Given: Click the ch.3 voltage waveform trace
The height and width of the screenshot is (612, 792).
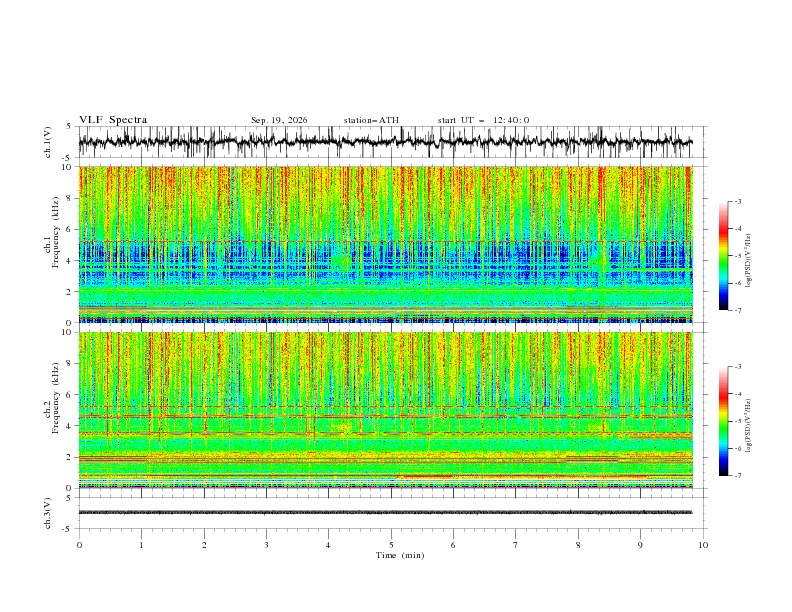Looking at the screenshot, I should coord(385,512).
